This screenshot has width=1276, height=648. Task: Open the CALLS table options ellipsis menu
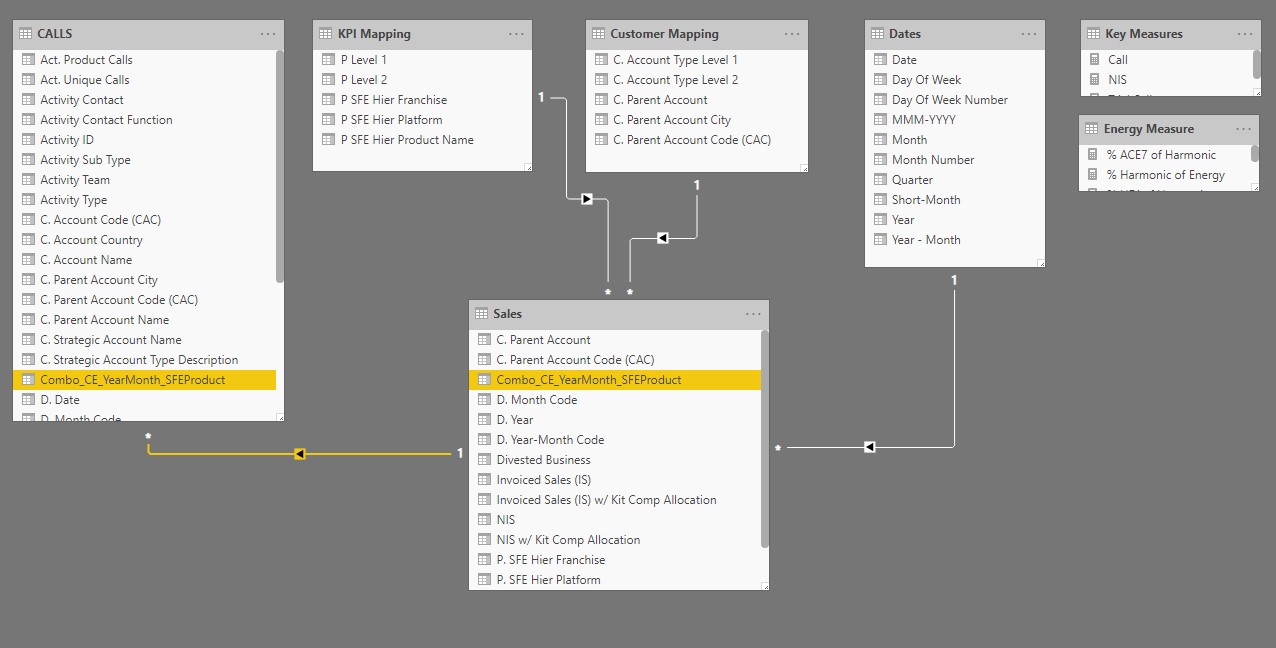268,34
